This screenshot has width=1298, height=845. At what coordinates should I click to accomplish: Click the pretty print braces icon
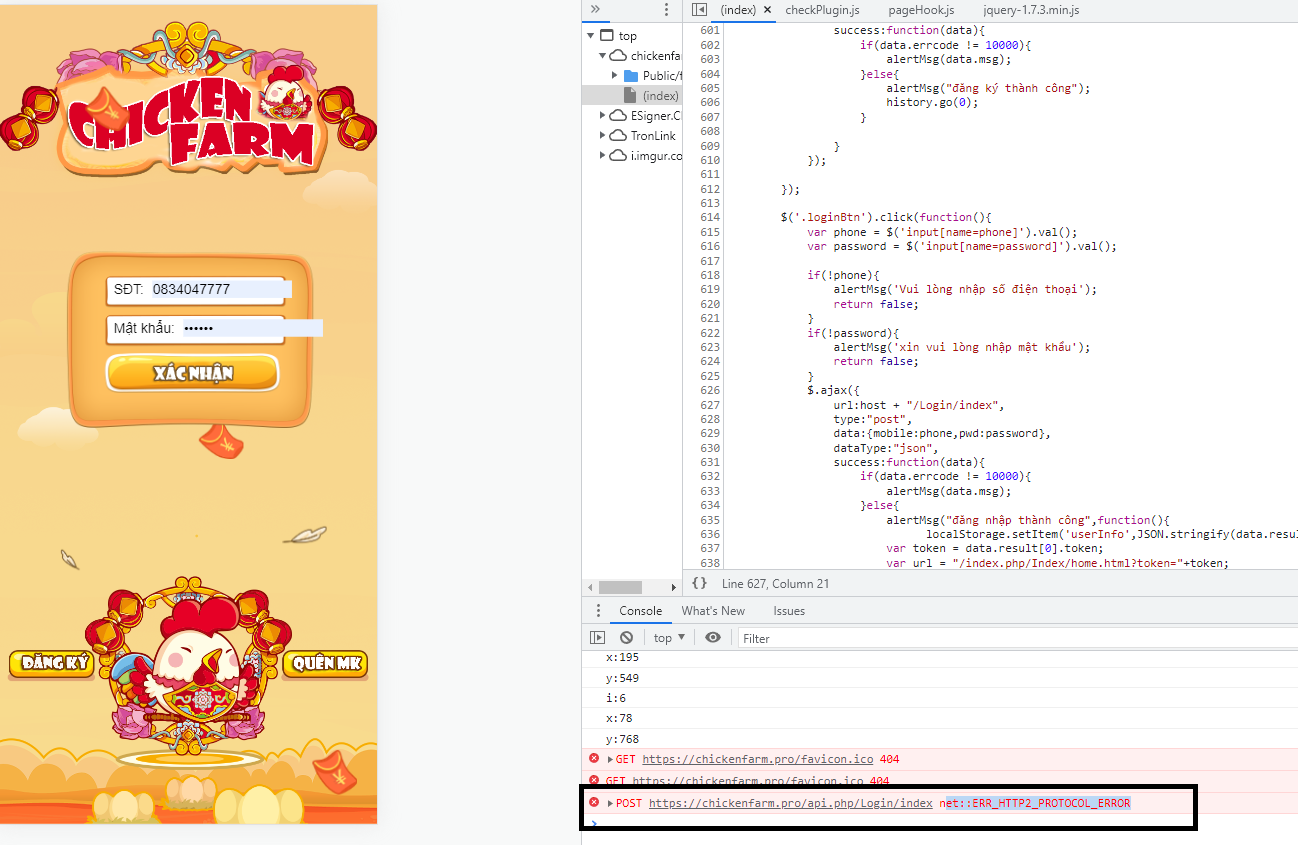coord(699,584)
